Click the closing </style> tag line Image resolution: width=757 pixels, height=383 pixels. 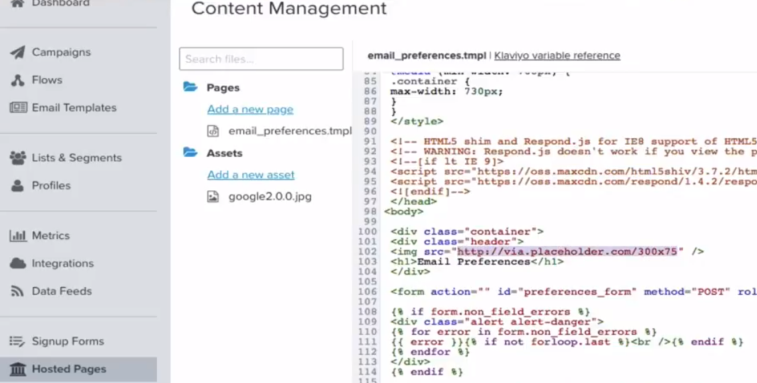point(417,121)
